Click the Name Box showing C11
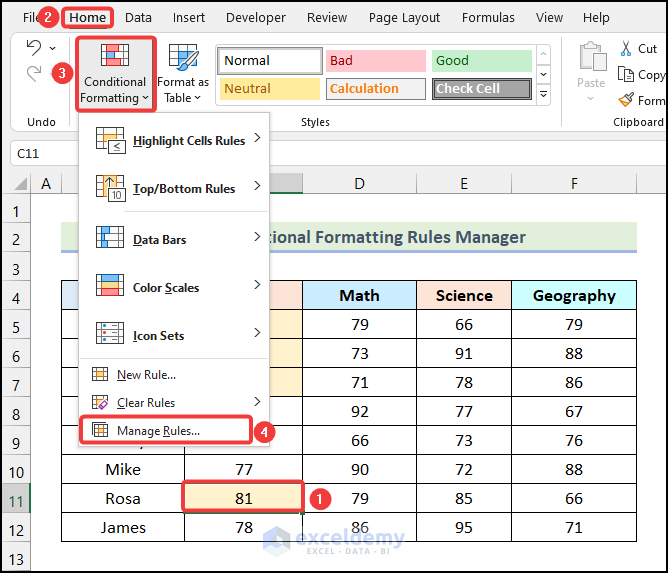Image resolution: width=668 pixels, height=573 pixels. click(x=44, y=153)
